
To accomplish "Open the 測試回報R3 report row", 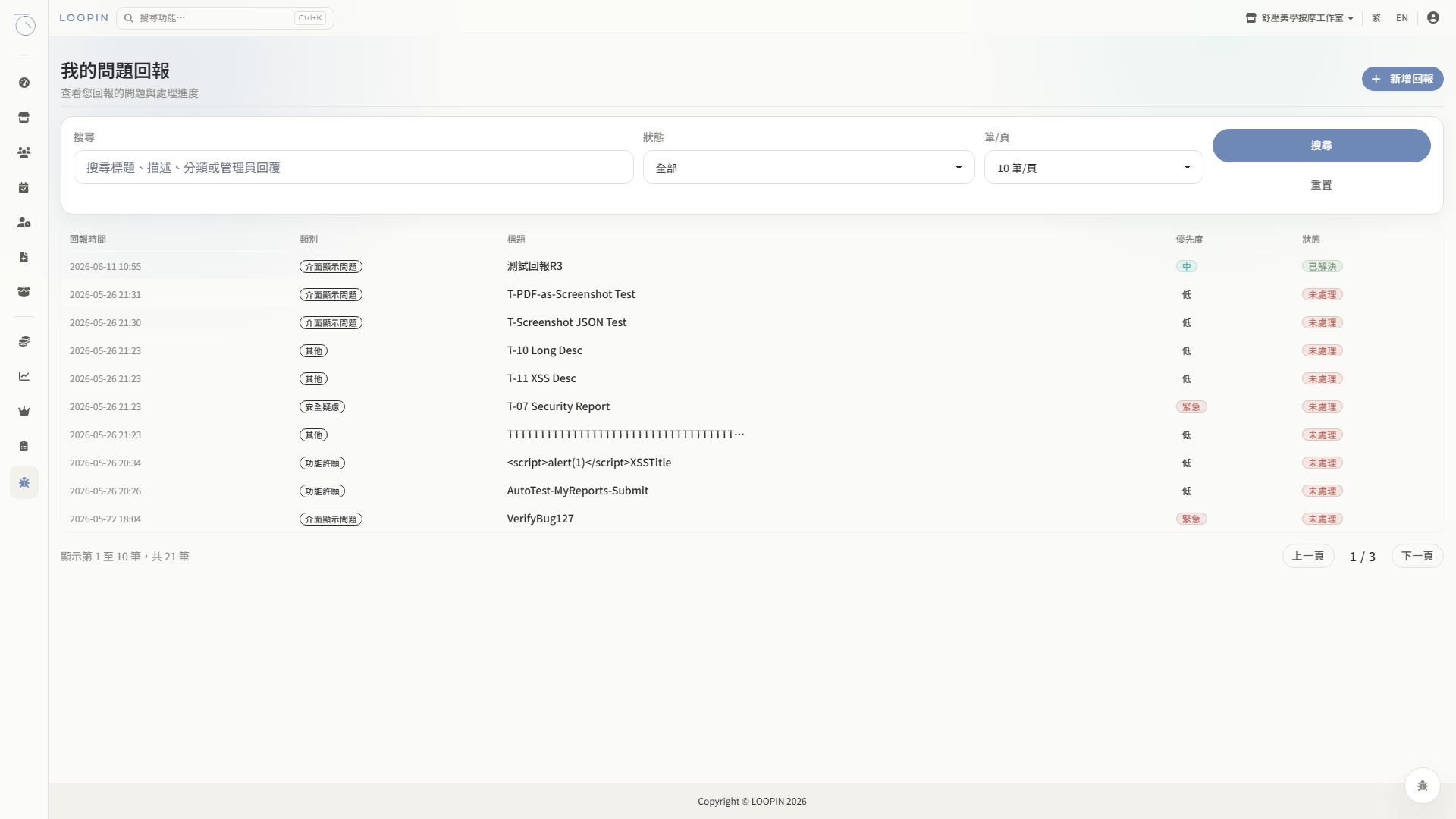I will (x=752, y=266).
